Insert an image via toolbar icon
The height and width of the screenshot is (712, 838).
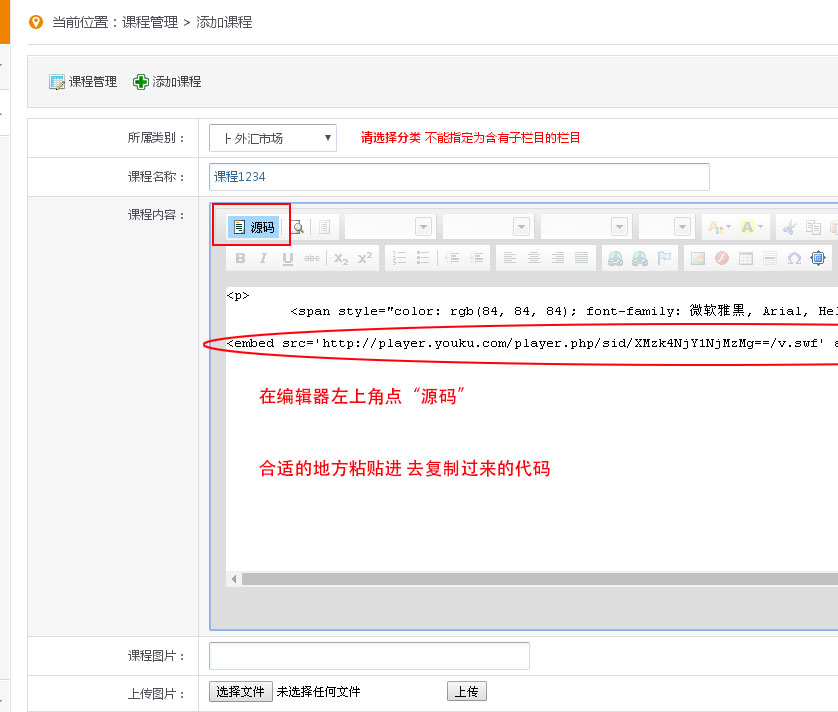(698, 258)
